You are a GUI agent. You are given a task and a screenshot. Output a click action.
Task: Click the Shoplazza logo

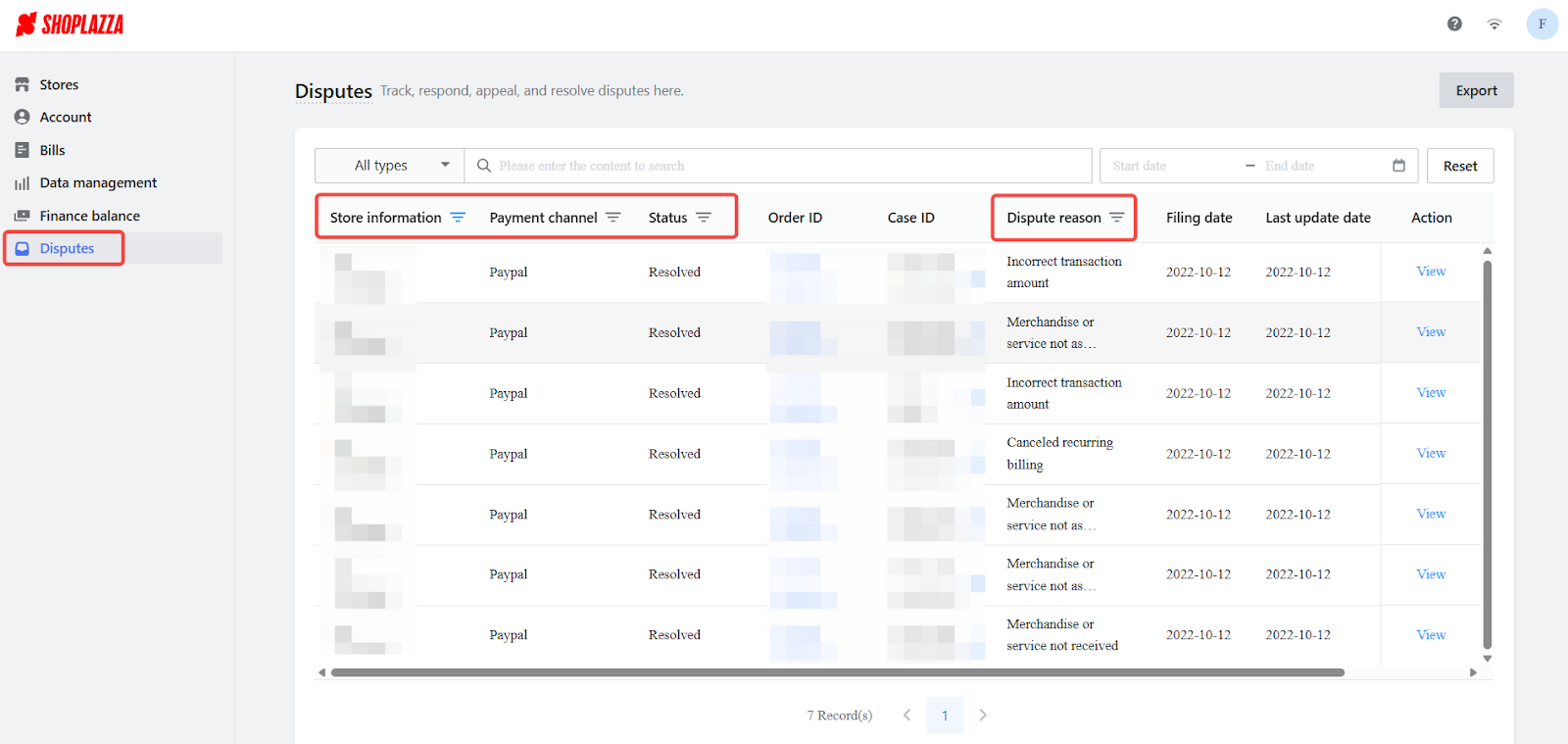tap(70, 25)
